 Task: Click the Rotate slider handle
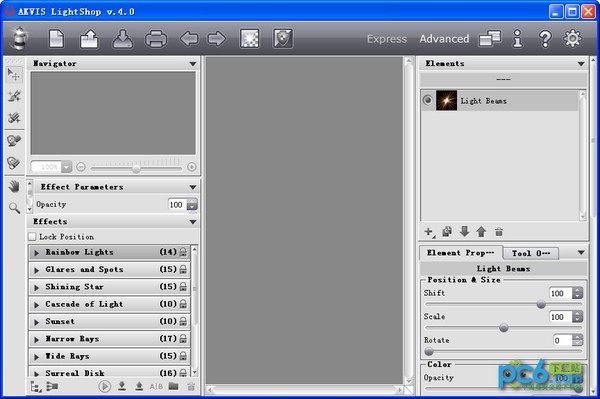point(429,351)
